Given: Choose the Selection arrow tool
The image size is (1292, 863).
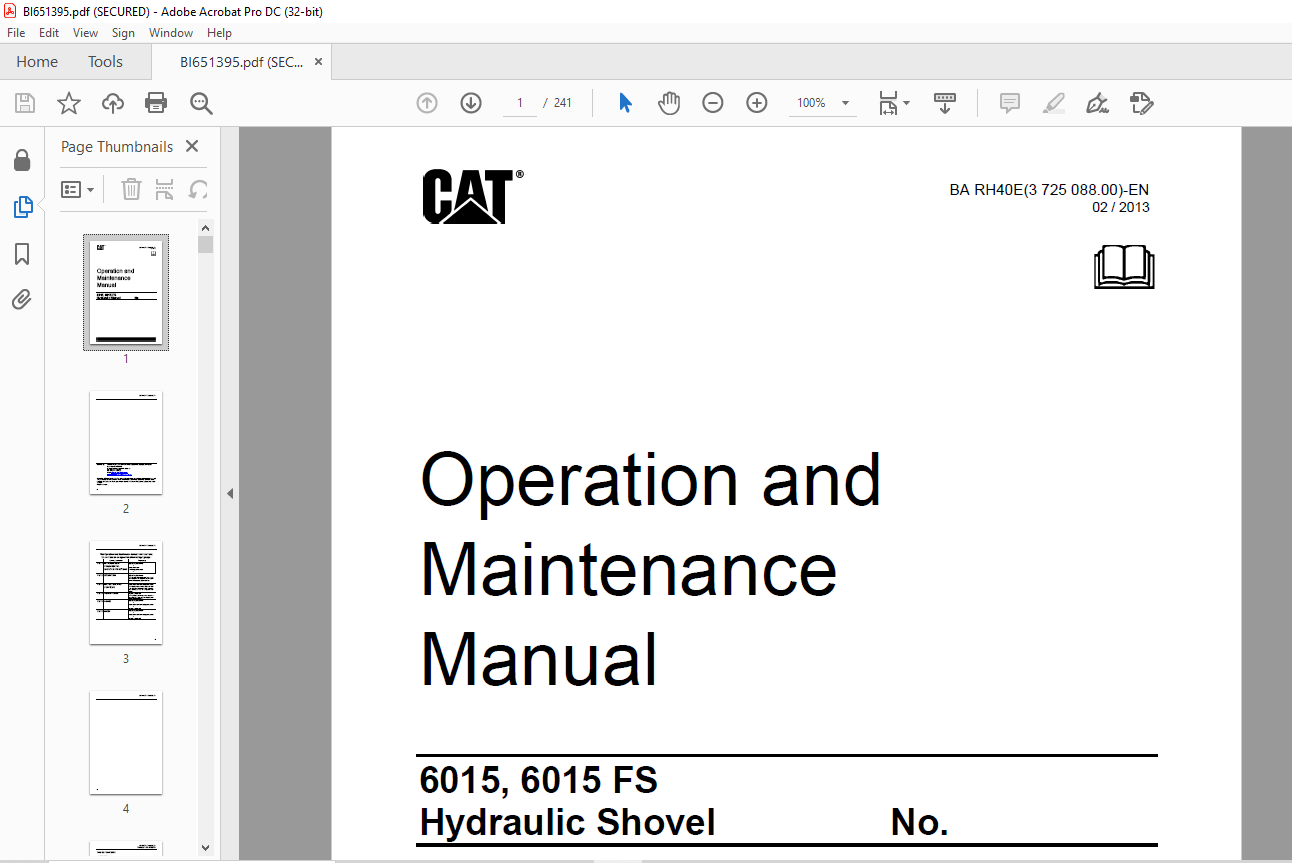Looking at the screenshot, I should [626, 103].
